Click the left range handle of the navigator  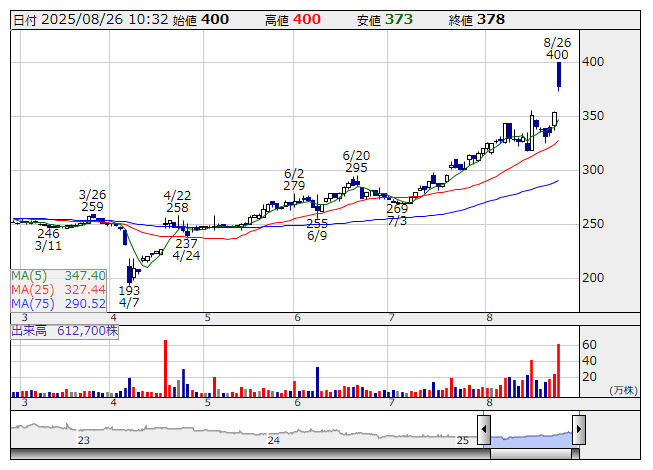coord(484,430)
